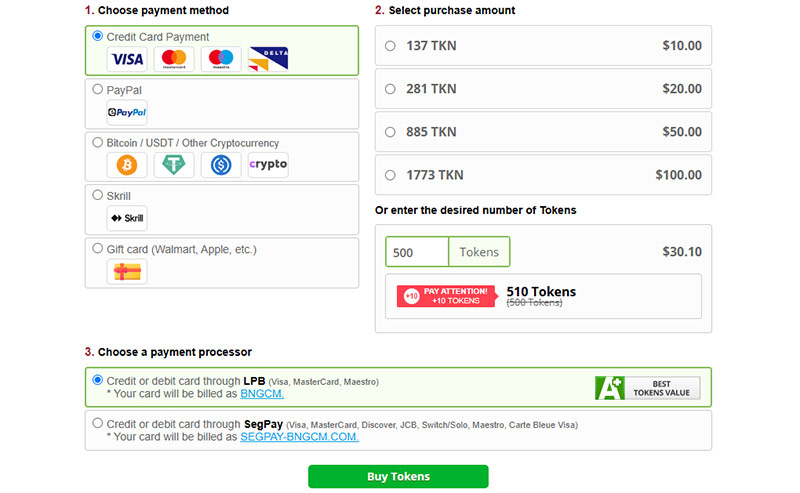Click the orange Bitcoin icon
This screenshot has width=800, height=493.
tap(127, 165)
